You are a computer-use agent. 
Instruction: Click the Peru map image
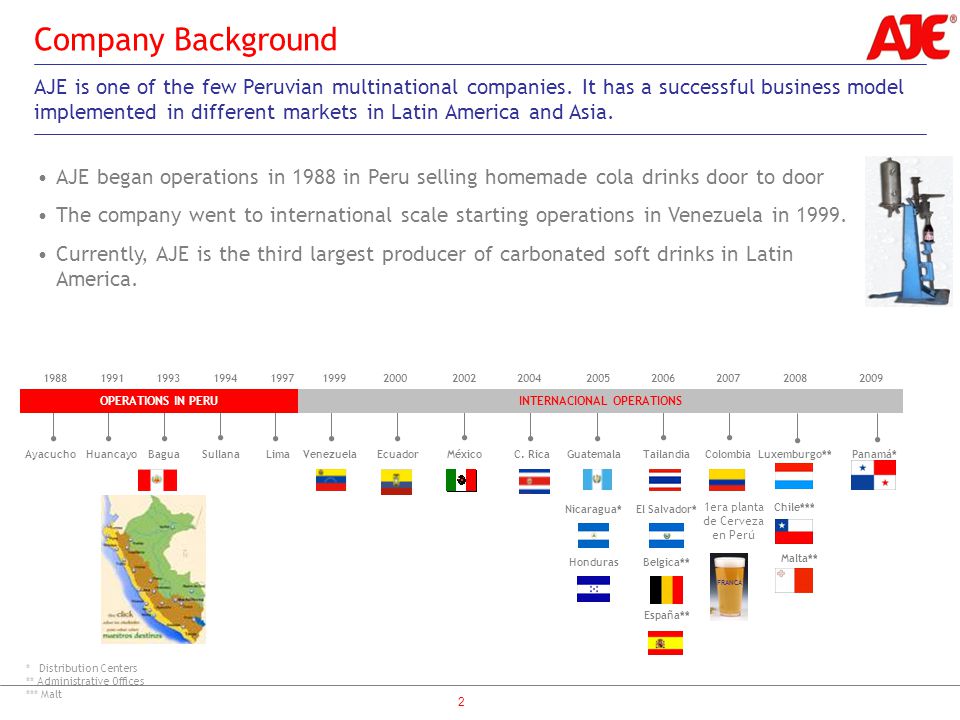point(154,569)
